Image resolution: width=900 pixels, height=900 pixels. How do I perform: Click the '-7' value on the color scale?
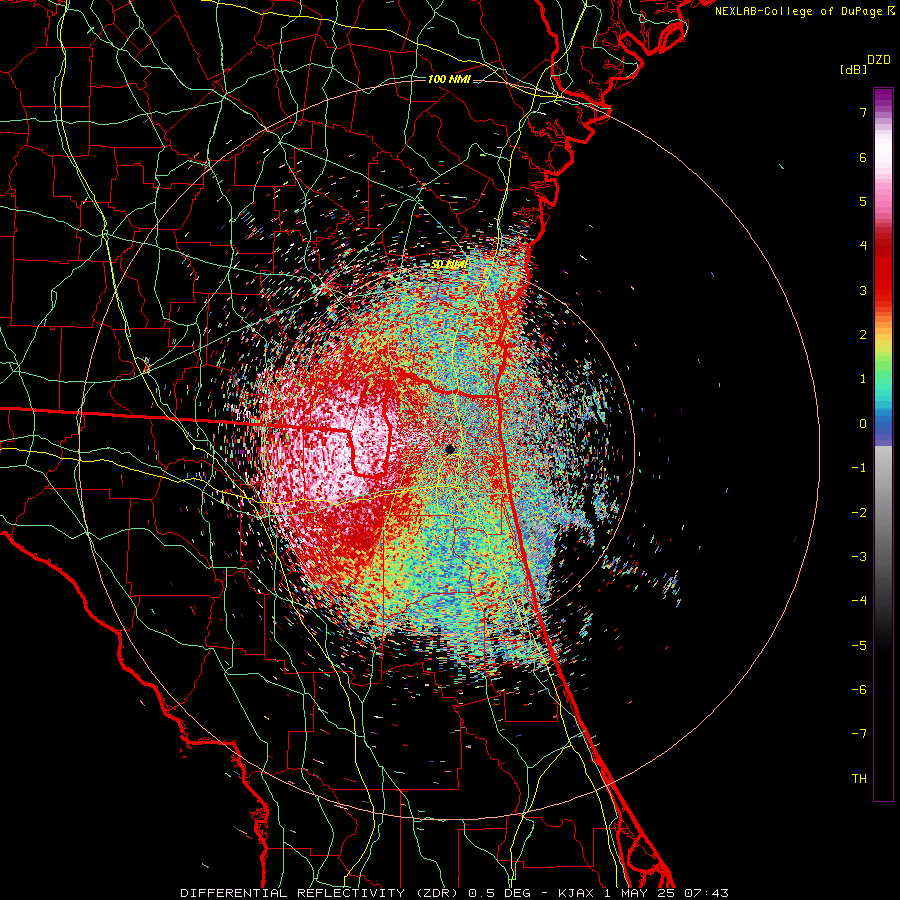coord(859,734)
